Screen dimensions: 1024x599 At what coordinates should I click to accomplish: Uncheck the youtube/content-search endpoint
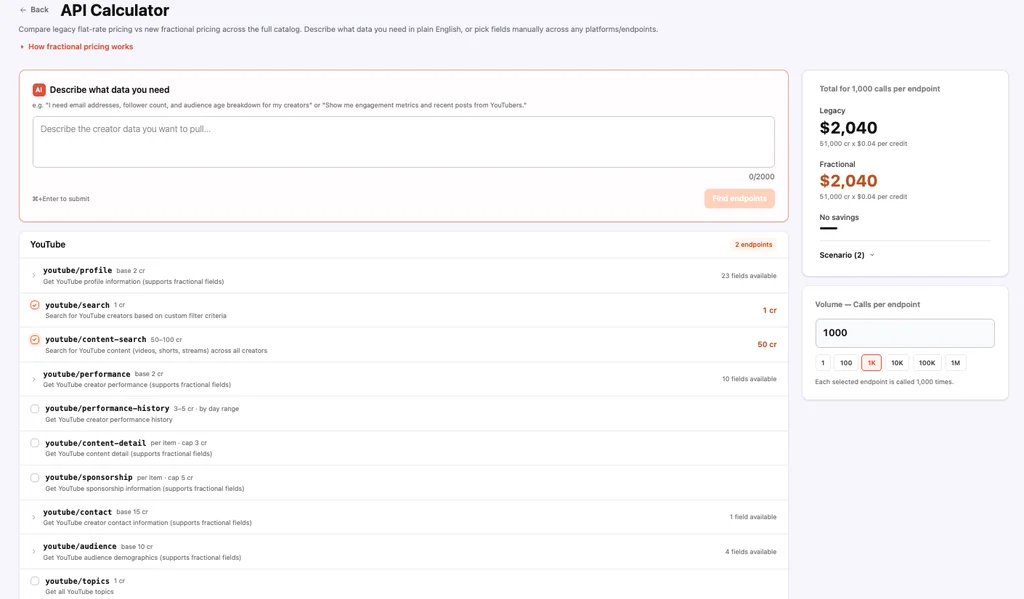[35, 340]
